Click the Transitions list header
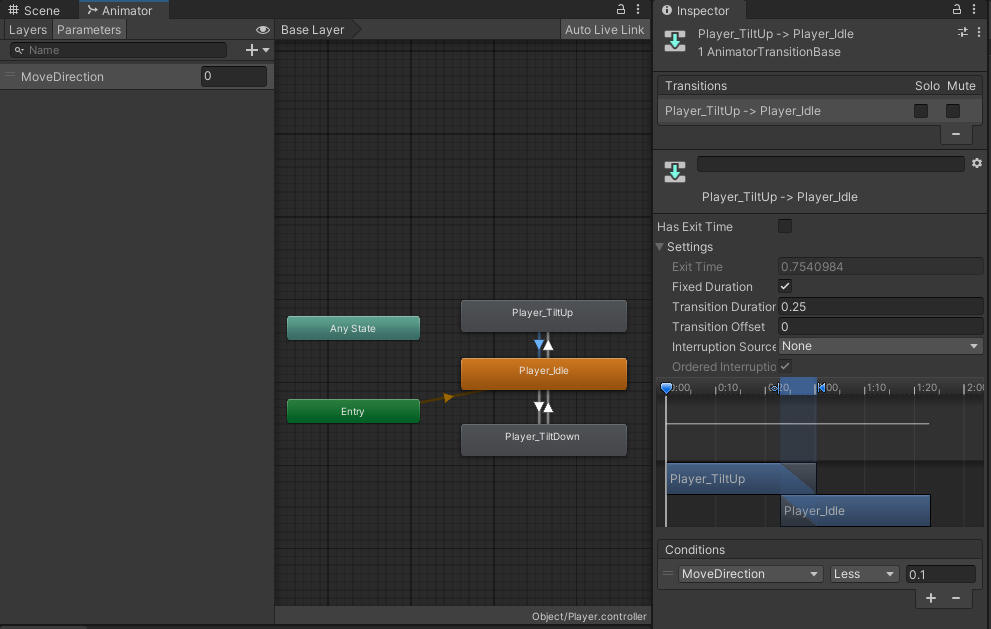Image resolution: width=991 pixels, height=629 pixels. pyautogui.click(x=820, y=85)
